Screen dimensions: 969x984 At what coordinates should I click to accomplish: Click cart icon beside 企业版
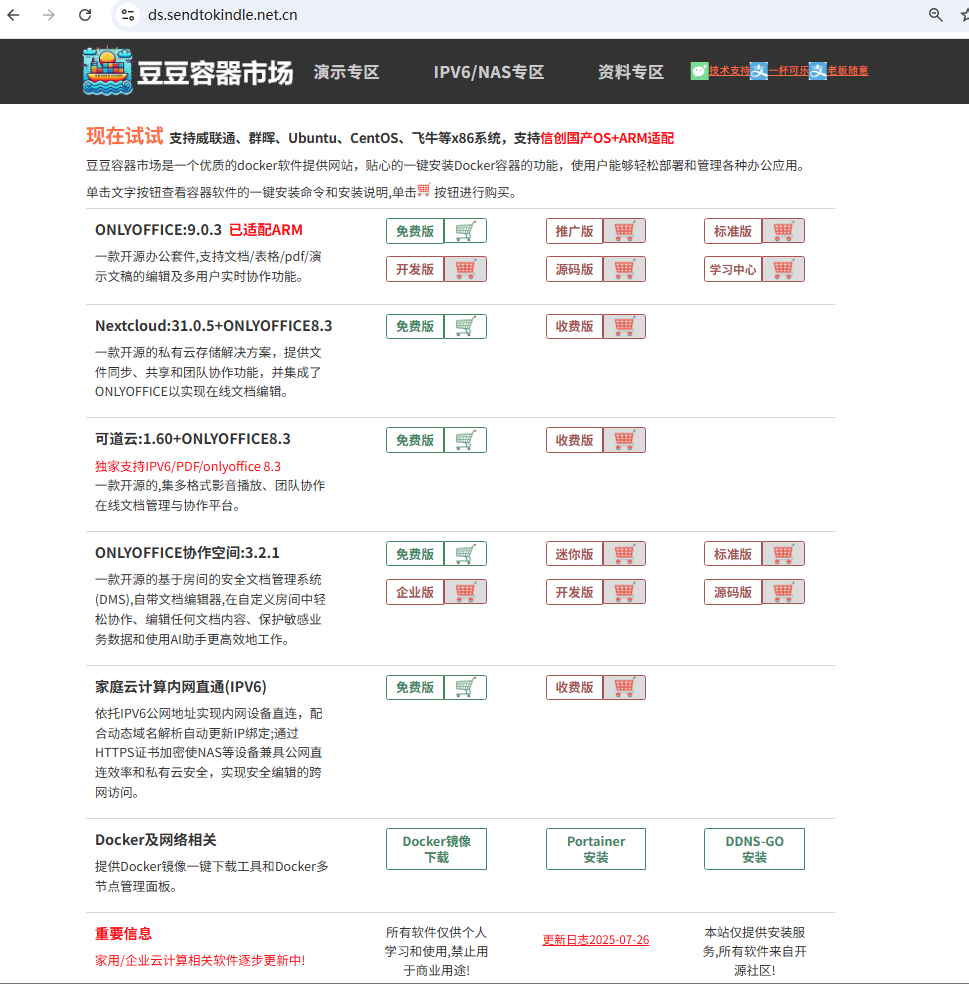pos(465,592)
